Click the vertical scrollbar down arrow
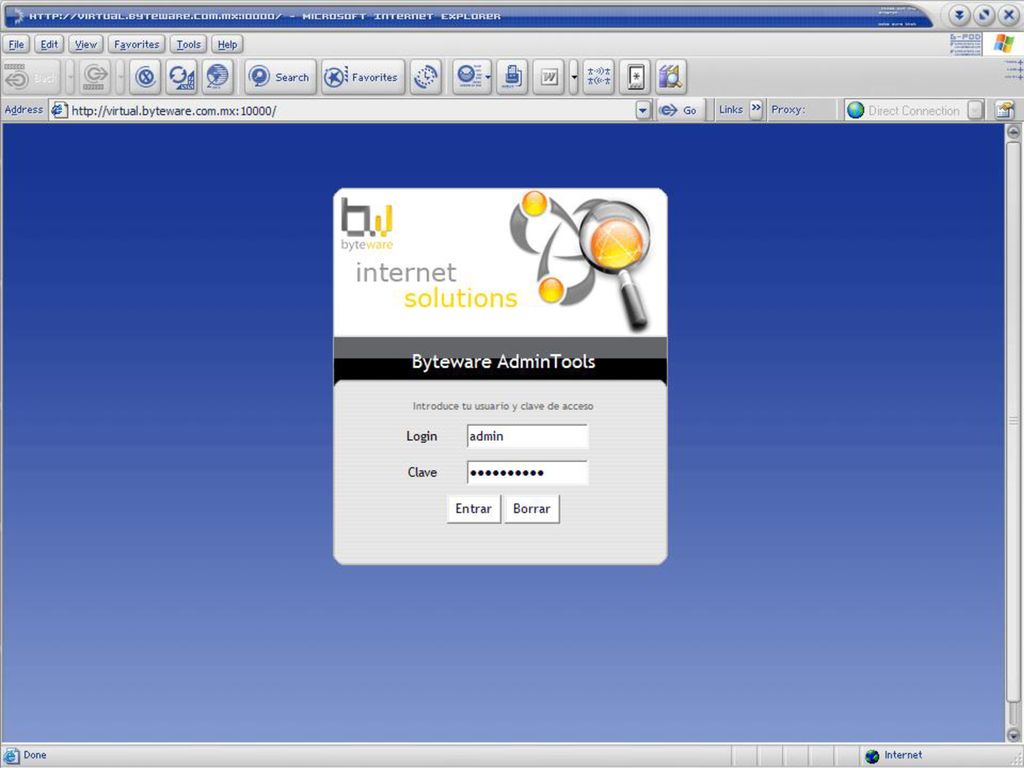The width and height of the screenshot is (1024, 768). pyautogui.click(x=1013, y=735)
